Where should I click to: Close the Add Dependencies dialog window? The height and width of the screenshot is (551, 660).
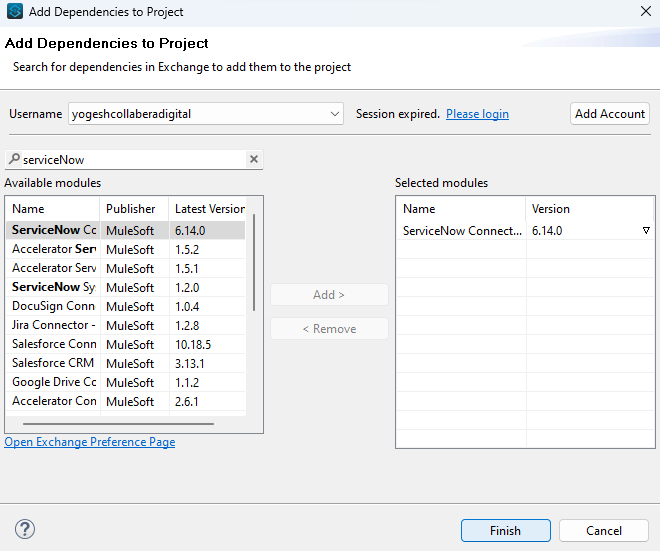click(x=644, y=13)
